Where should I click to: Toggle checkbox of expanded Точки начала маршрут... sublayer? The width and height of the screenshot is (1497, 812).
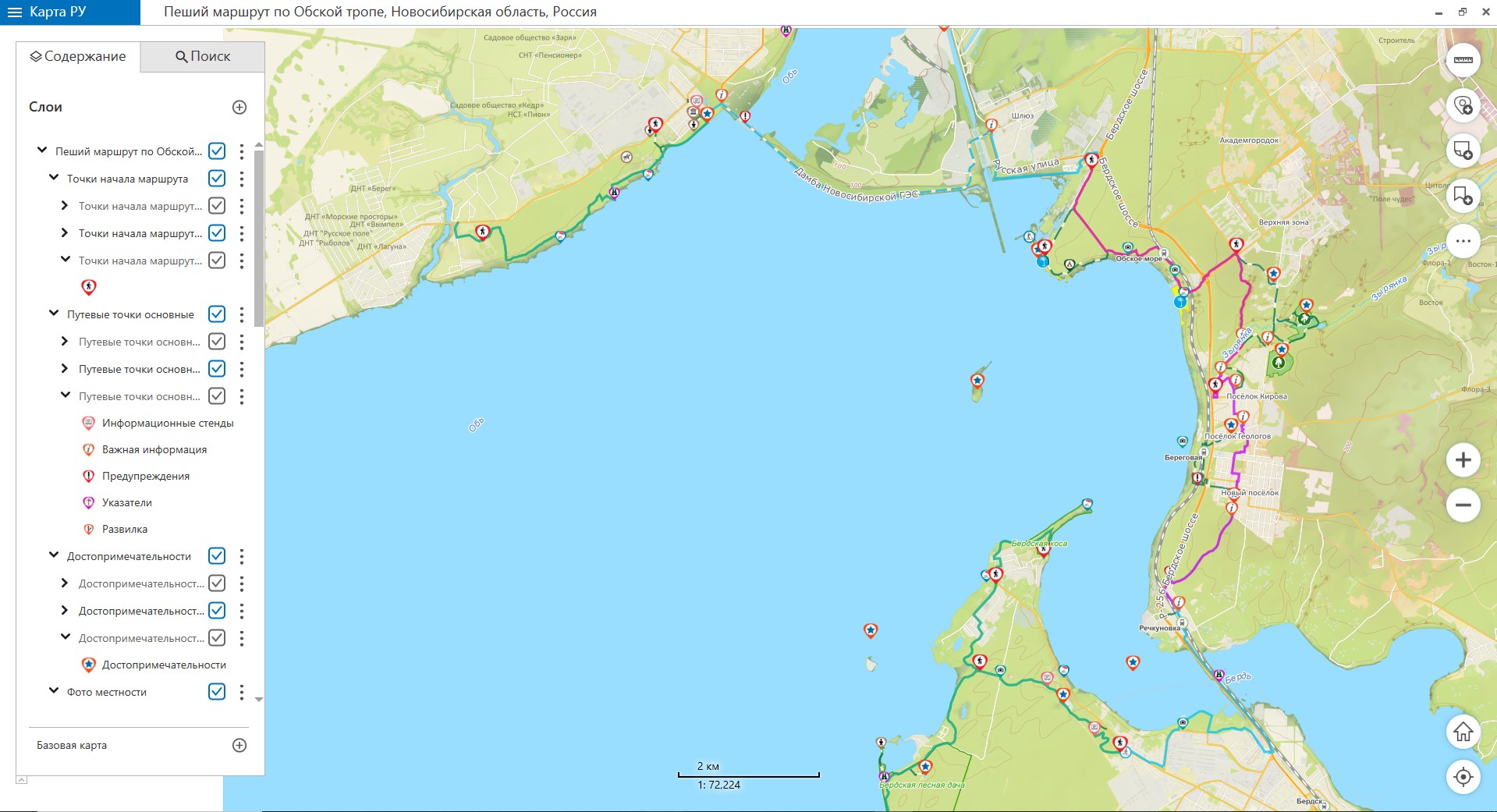click(217, 261)
